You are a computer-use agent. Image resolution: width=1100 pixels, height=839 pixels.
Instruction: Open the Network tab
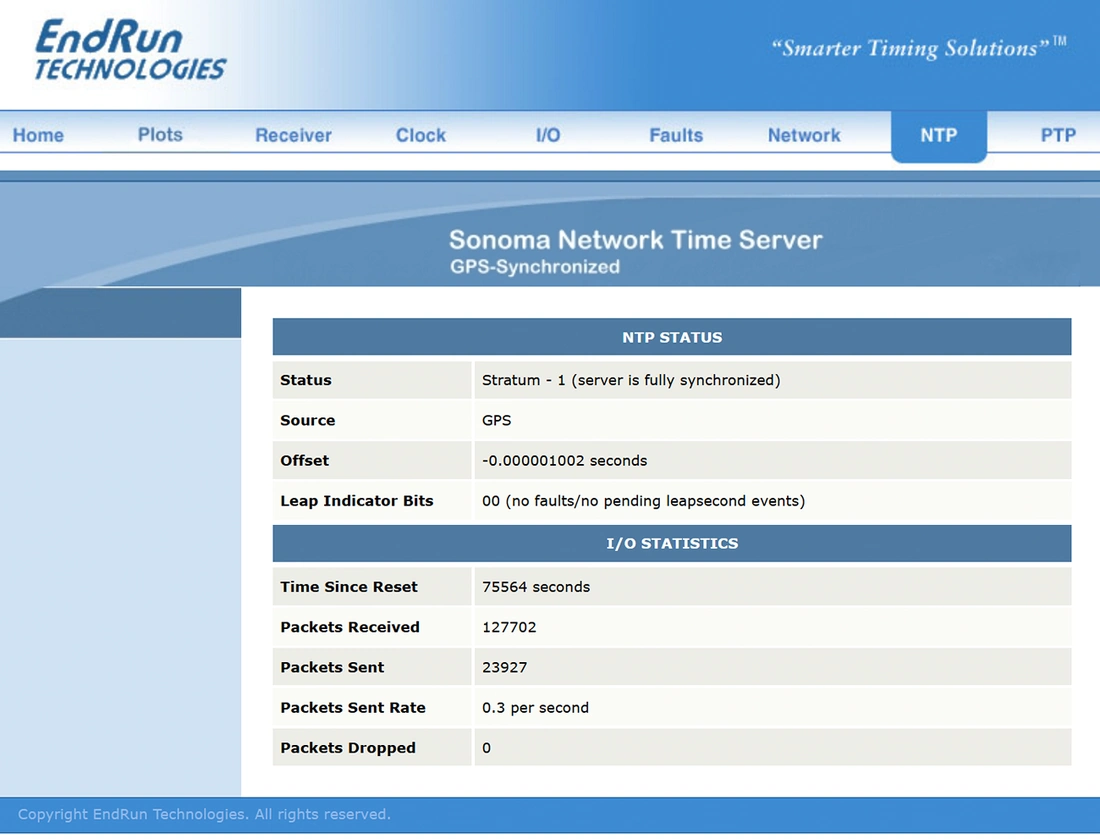804,135
